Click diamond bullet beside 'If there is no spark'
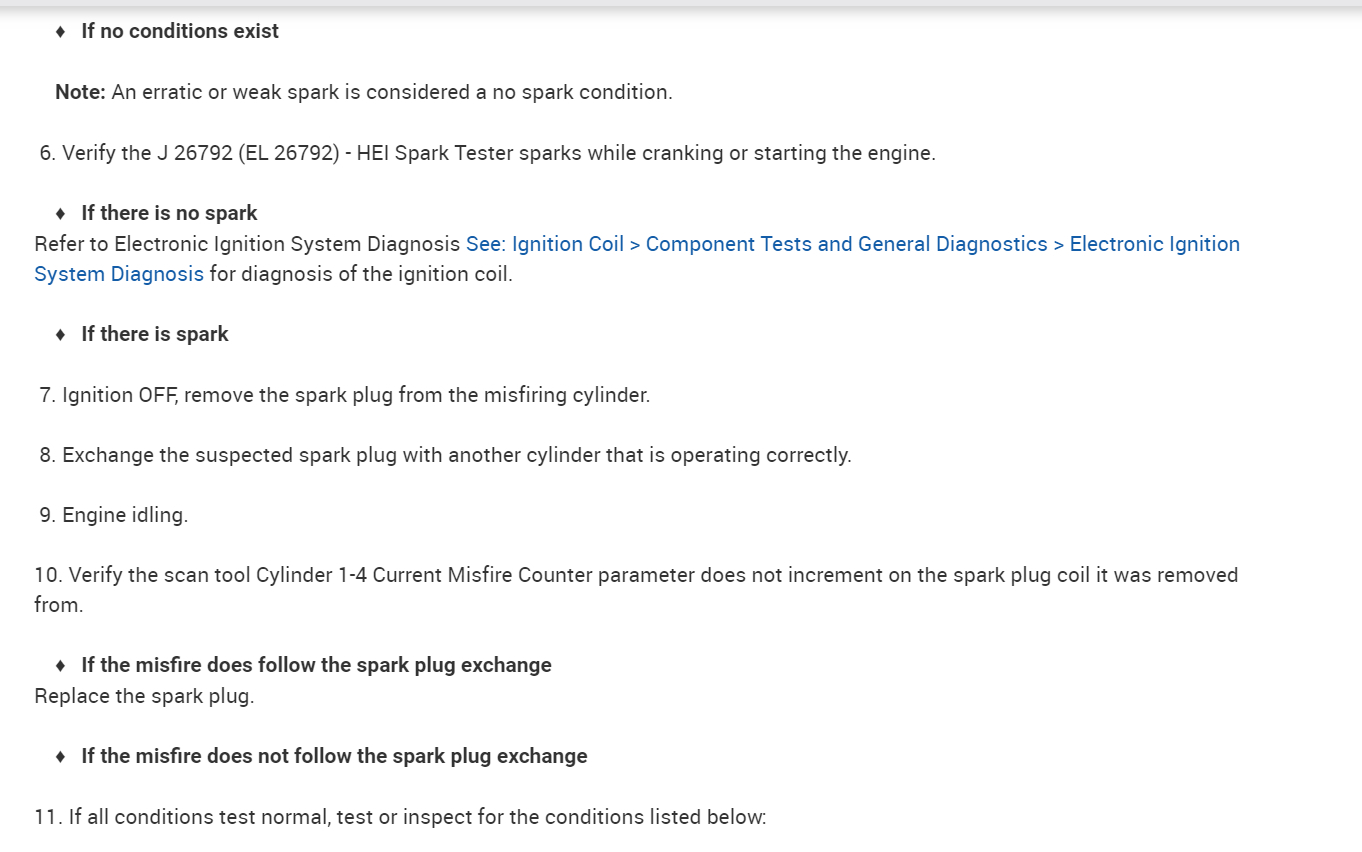Viewport: 1362px width, 852px height. click(61, 213)
